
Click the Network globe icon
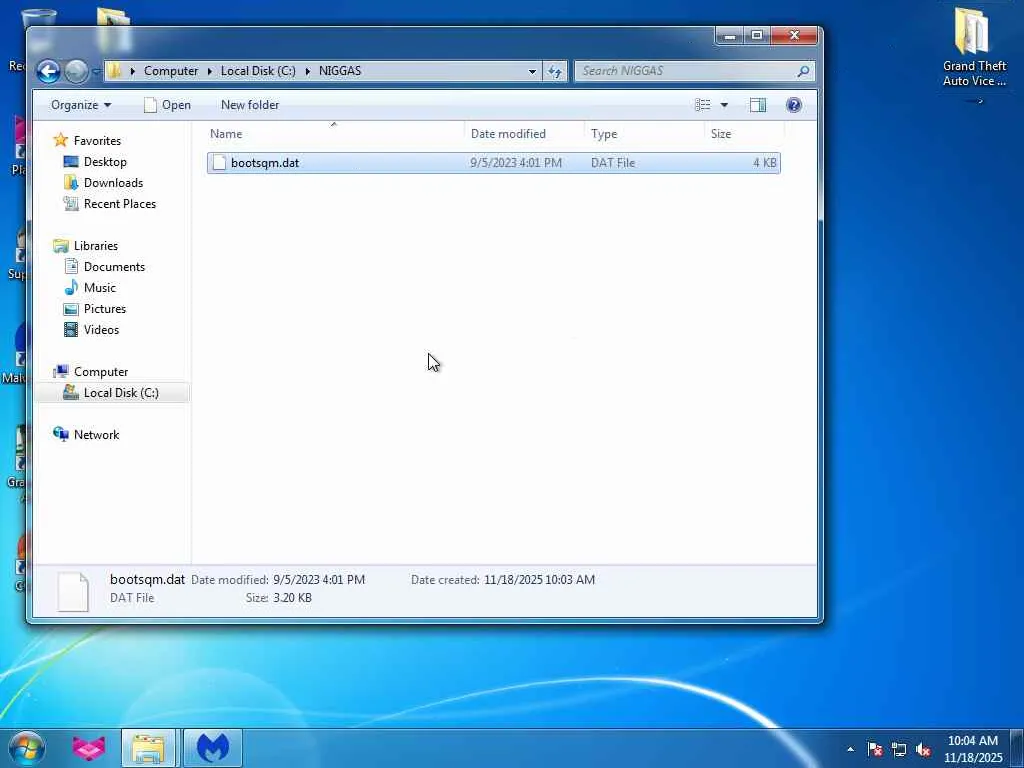point(61,434)
